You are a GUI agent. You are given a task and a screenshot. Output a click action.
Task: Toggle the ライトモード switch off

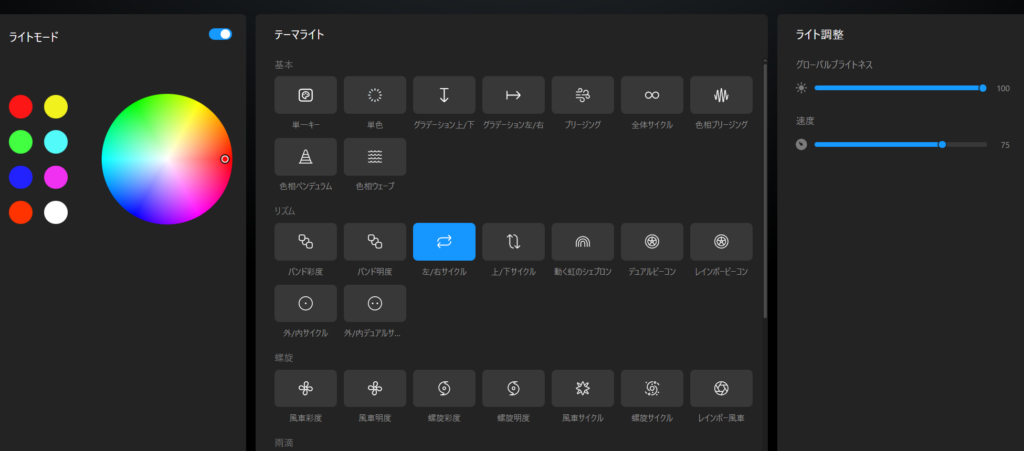tap(220, 34)
